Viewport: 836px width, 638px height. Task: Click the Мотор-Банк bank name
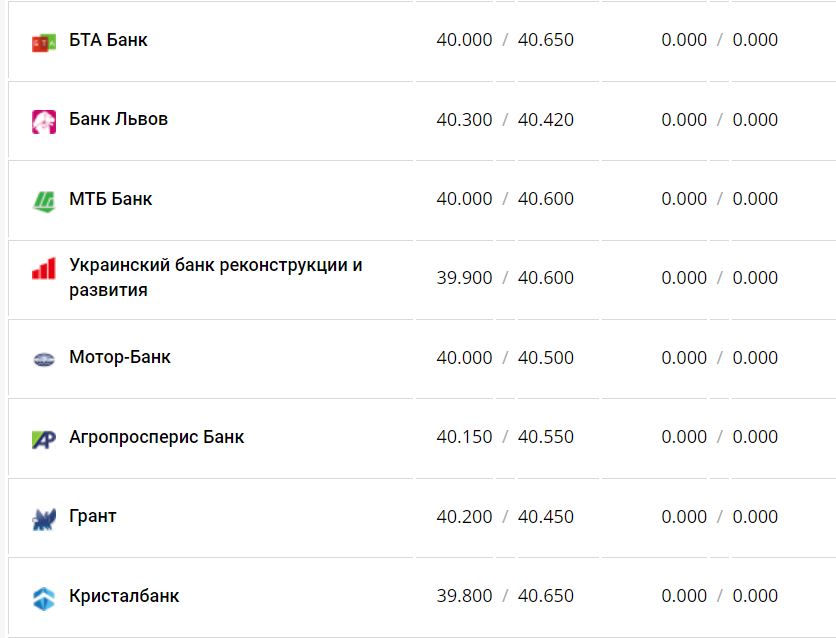click(119, 358)
